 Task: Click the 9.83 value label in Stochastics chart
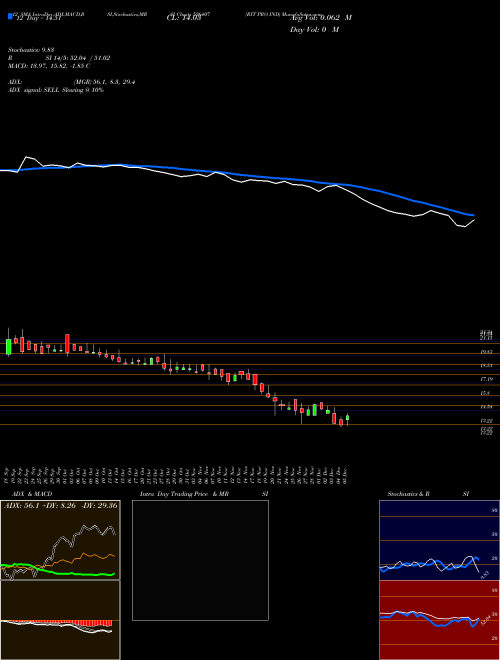click(484, 574)
